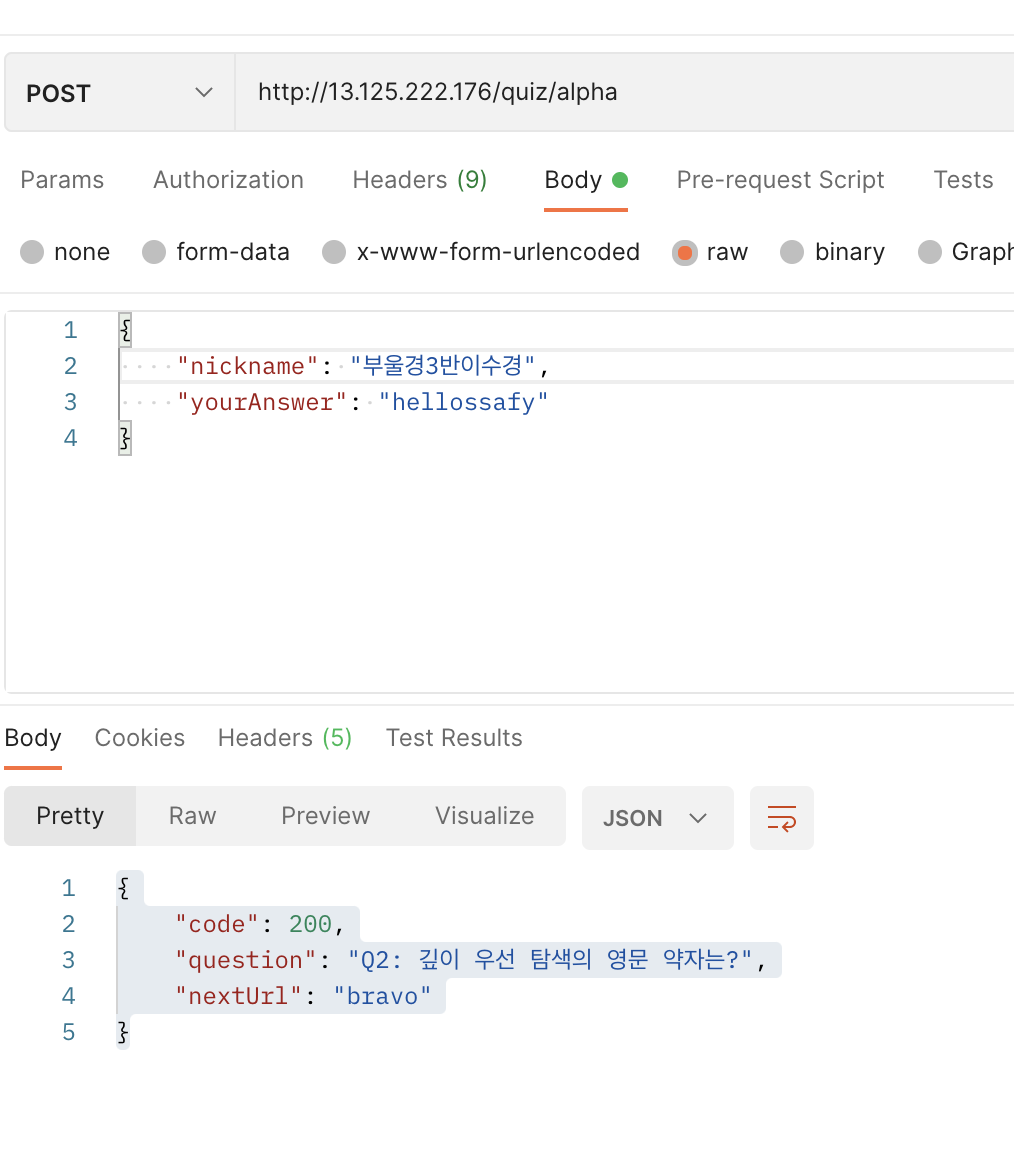Open the POST method dropdown
This screenshot has height=1176, width=1014.
(x=120, y=92)
